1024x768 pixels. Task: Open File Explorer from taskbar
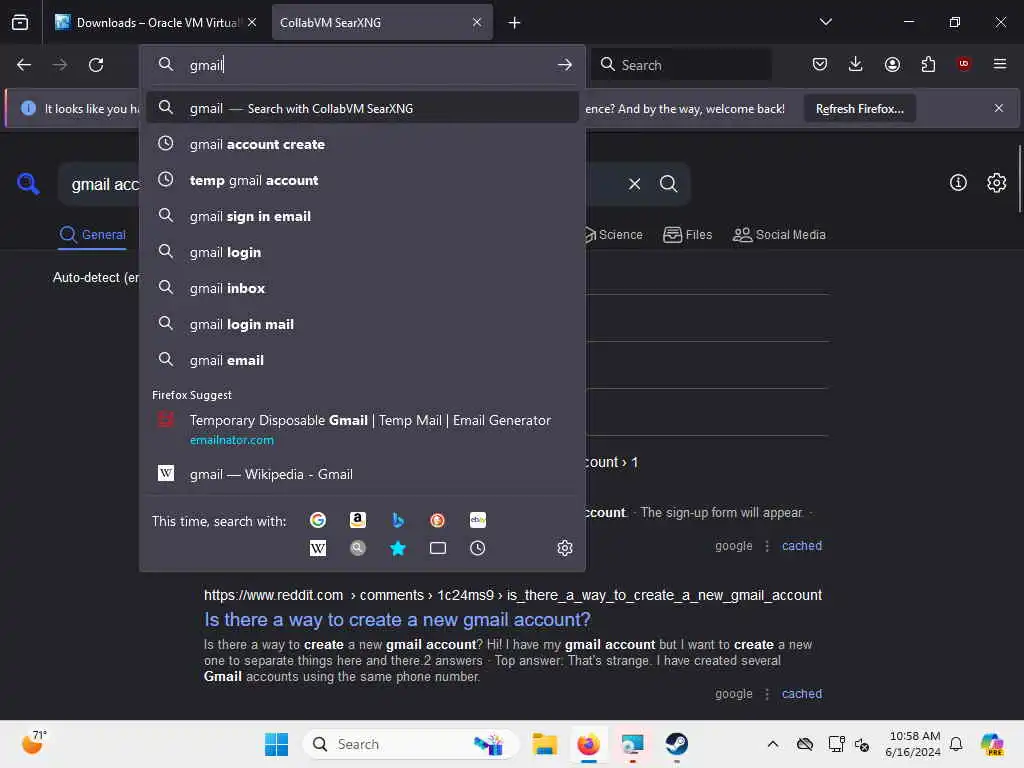[544, 744]
